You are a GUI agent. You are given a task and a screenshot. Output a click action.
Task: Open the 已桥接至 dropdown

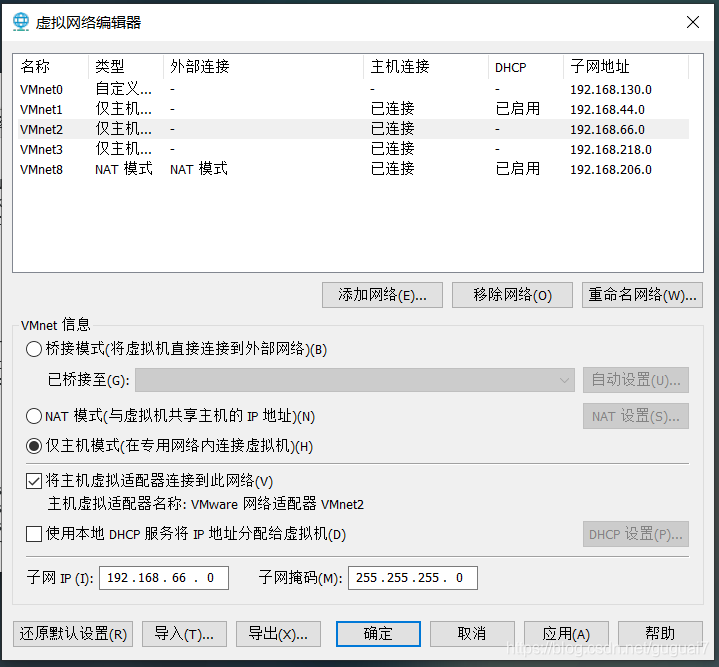tap(354, 380)
